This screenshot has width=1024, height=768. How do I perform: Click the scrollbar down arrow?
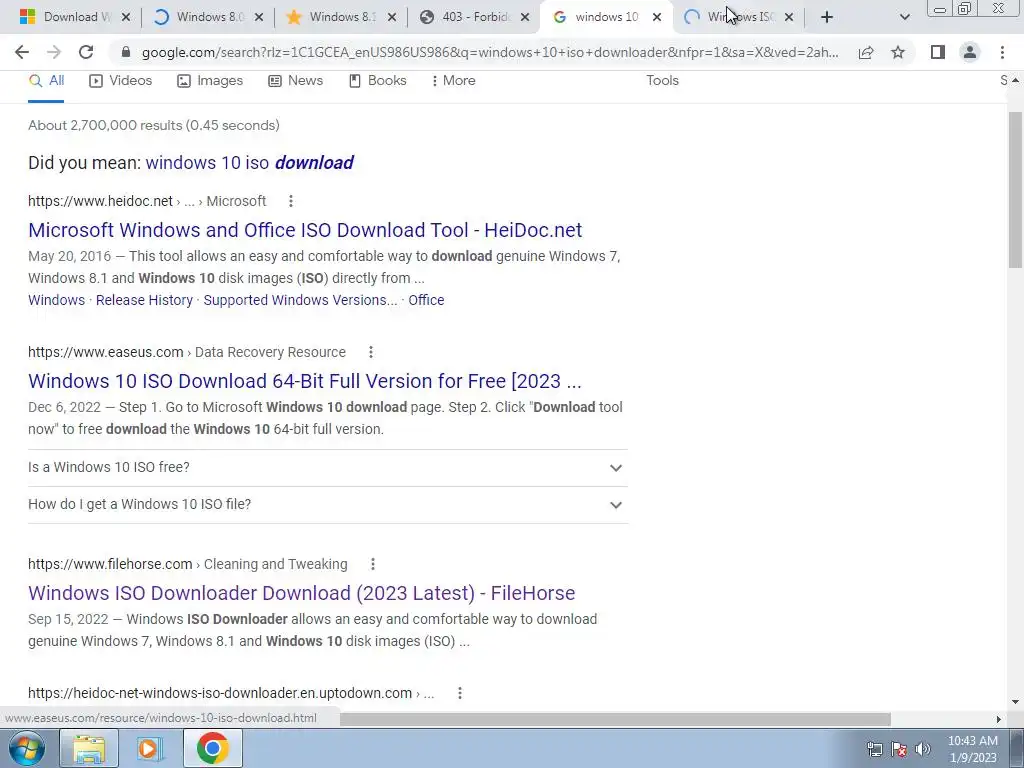click(x=1015, y=702)
